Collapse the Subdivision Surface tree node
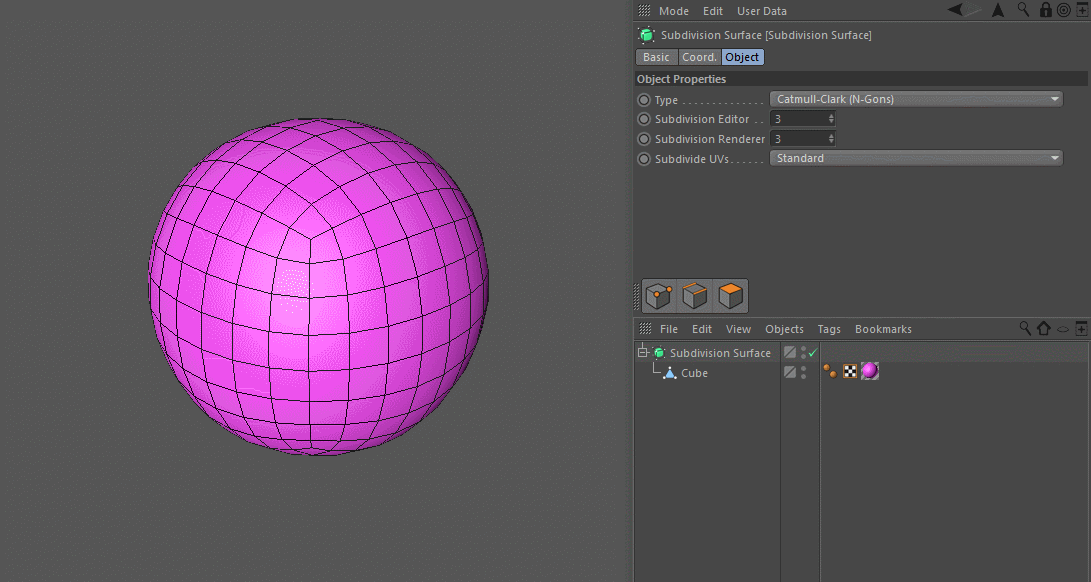1091x582 pixels. [x=642, y=353]
